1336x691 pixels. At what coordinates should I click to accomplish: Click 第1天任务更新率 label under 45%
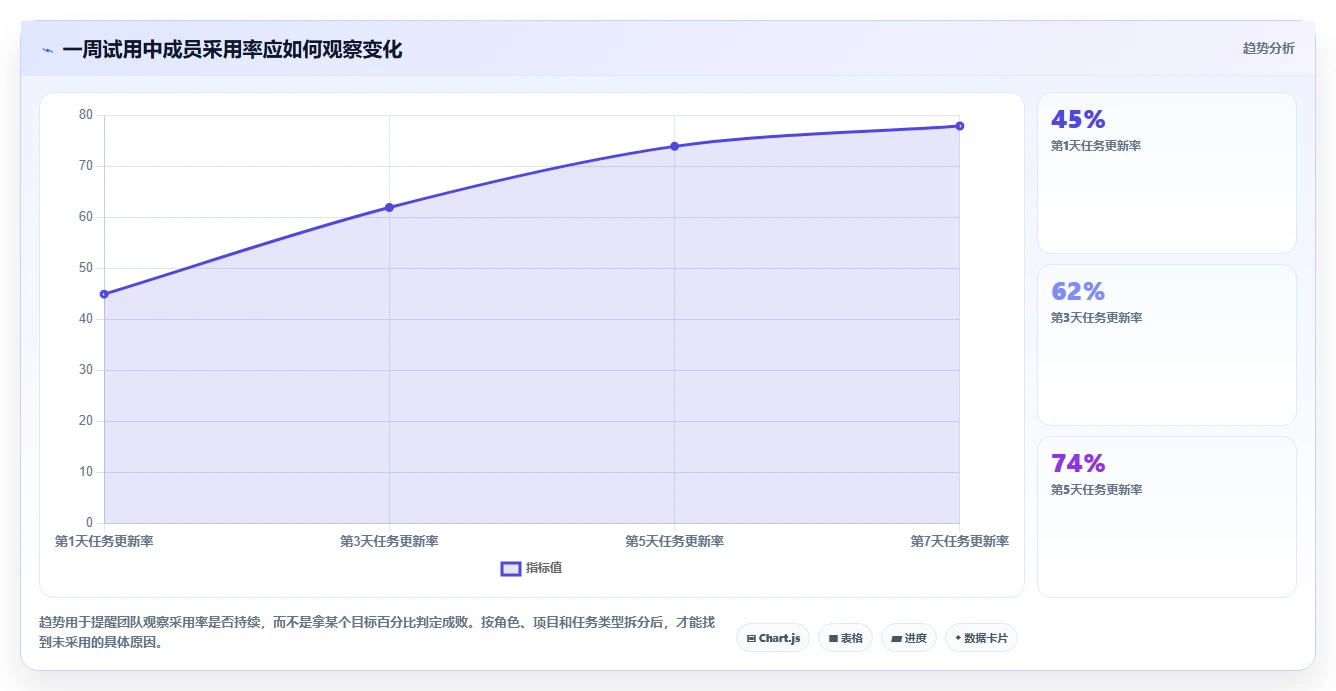1096,146
